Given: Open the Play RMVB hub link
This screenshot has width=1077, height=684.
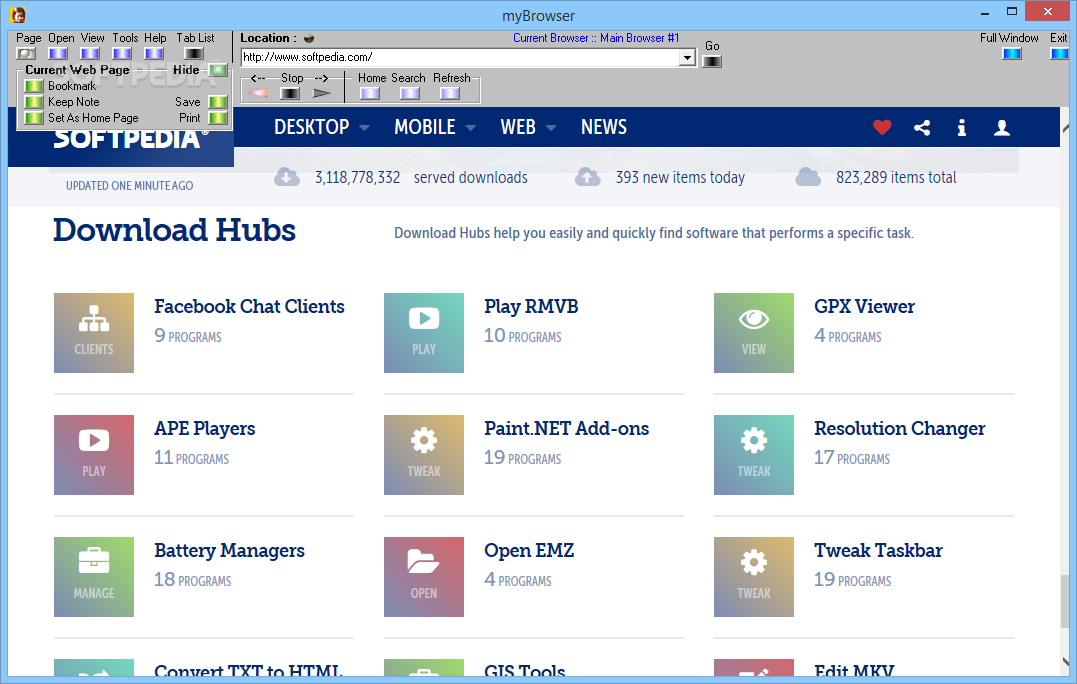Looking at the screenshot, I should coord(531,306).
